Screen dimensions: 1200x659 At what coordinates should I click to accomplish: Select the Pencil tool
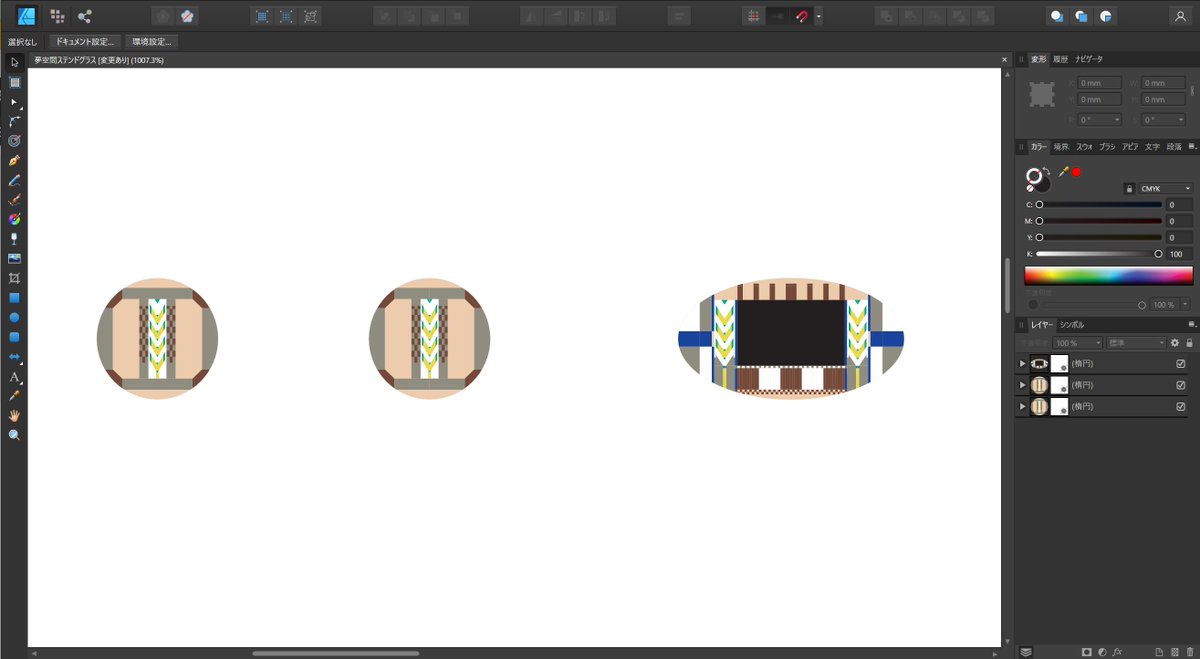14,180
